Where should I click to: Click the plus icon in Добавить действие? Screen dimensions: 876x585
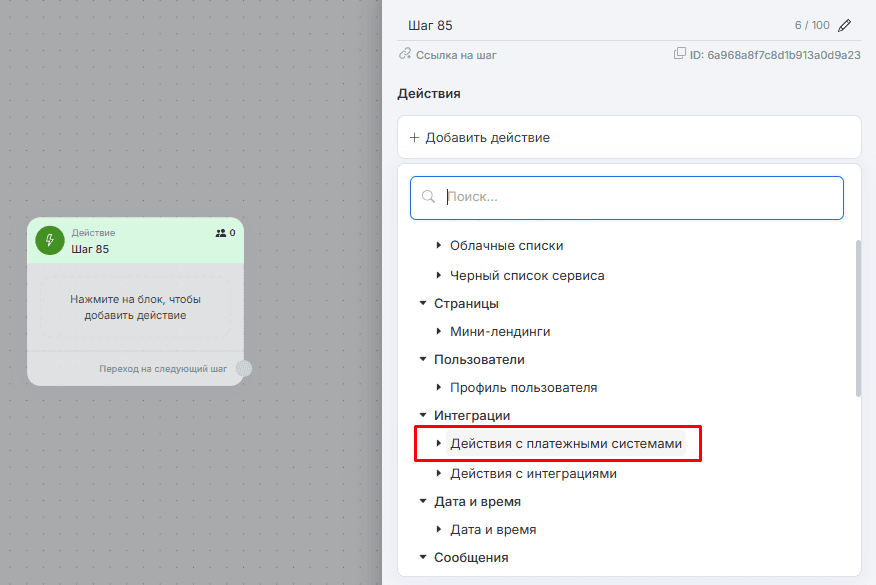(414, 137)
